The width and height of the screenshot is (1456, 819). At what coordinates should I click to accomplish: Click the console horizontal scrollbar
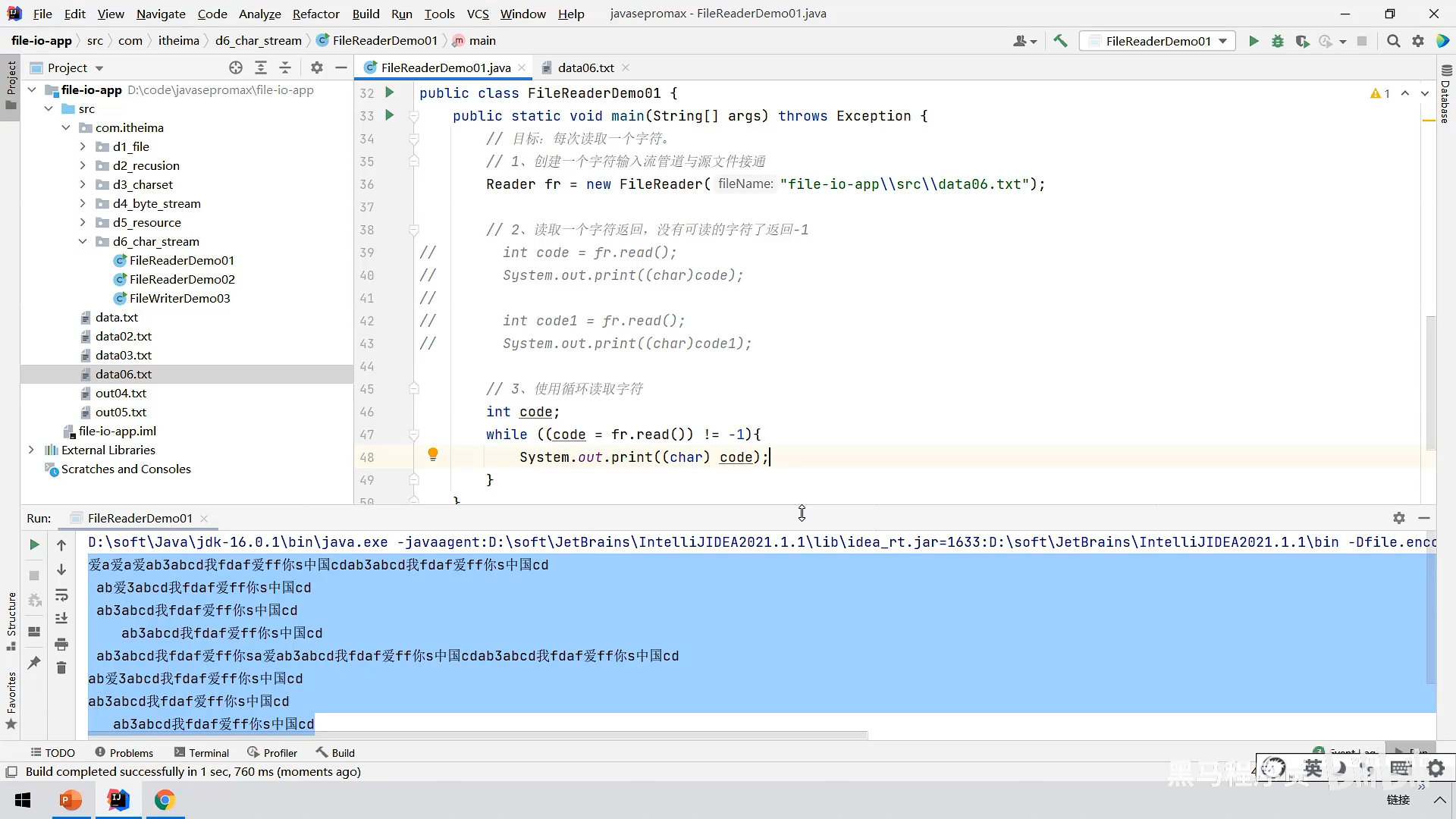(x=478, y=735)
